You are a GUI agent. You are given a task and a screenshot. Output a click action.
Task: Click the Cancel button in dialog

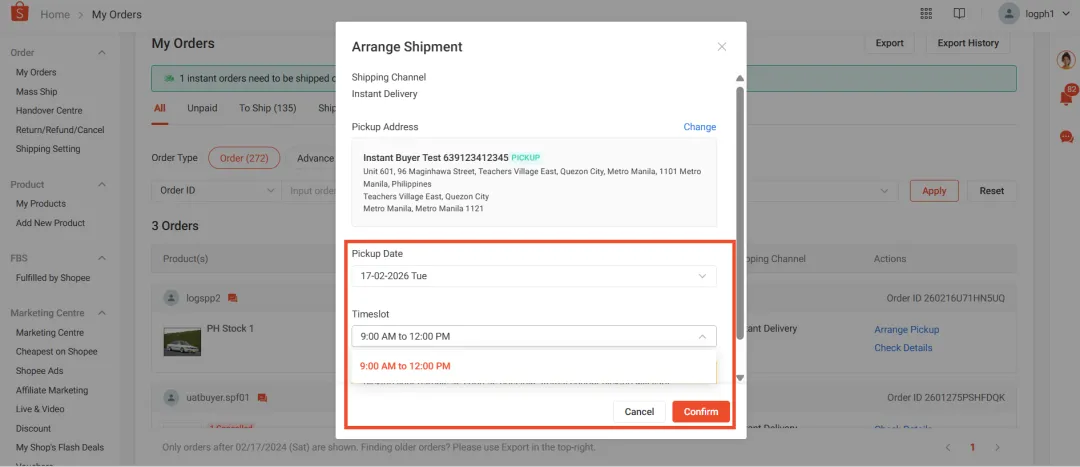click(639, 412)
